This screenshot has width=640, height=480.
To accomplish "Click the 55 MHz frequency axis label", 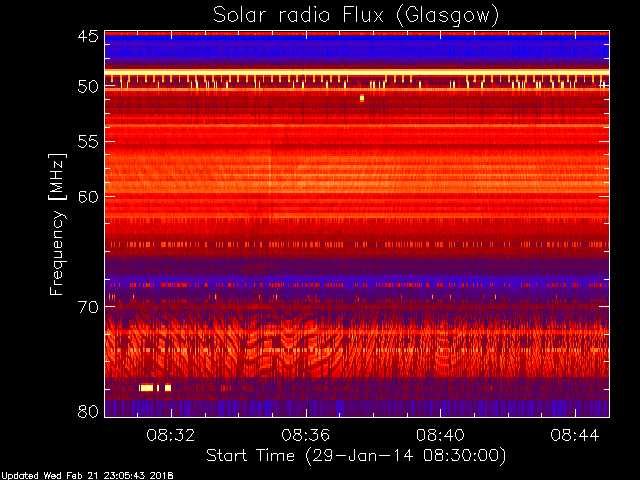I will tap(88, 142).
